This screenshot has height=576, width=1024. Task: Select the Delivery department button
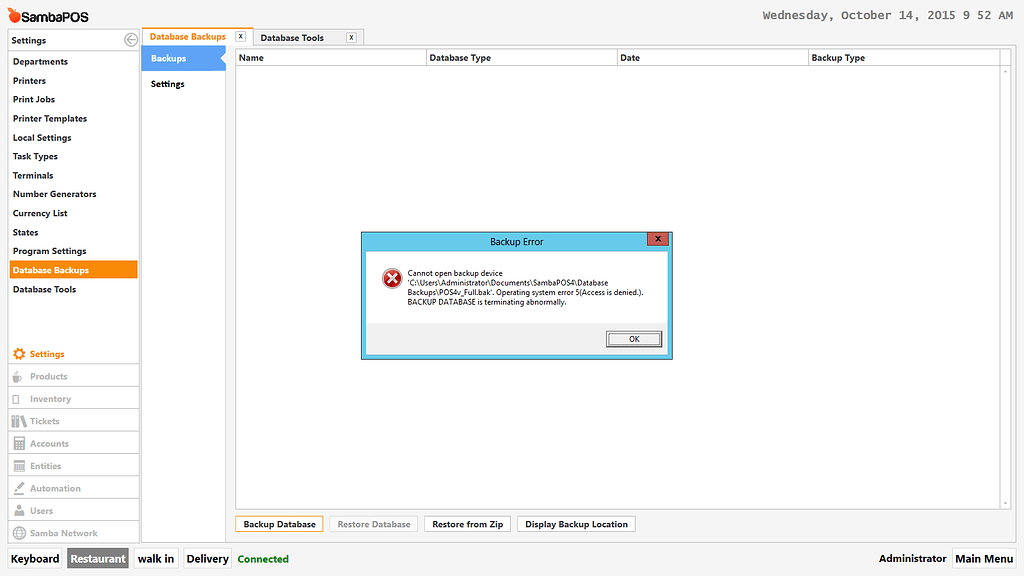click(x=208, y=559)
